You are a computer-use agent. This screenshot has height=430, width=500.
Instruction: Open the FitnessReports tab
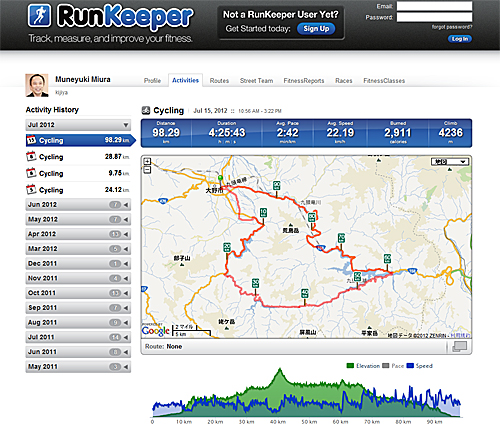tap(304, 81)
